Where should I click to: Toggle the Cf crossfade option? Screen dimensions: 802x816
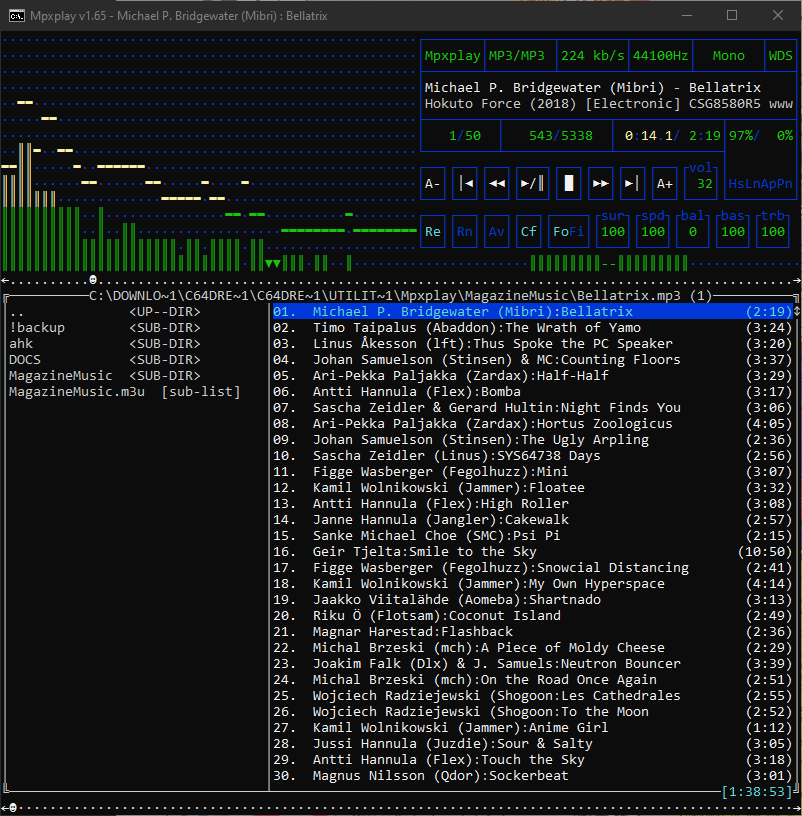tap(529, 232)
